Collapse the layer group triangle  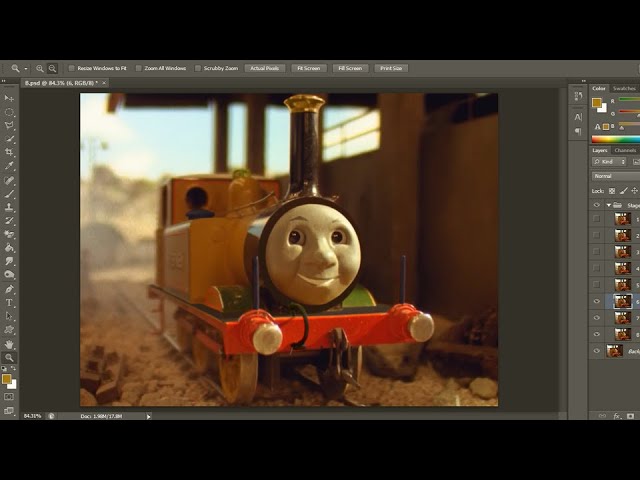coord(609,205)
